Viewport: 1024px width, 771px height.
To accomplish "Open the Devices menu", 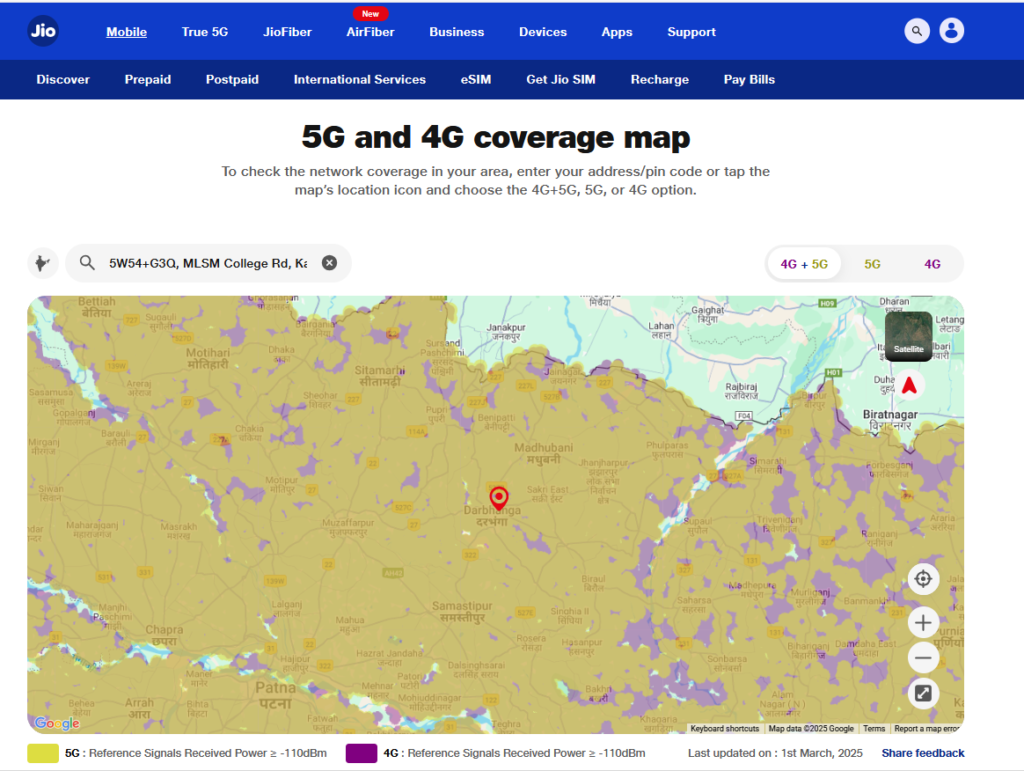I will click(543, 31).
